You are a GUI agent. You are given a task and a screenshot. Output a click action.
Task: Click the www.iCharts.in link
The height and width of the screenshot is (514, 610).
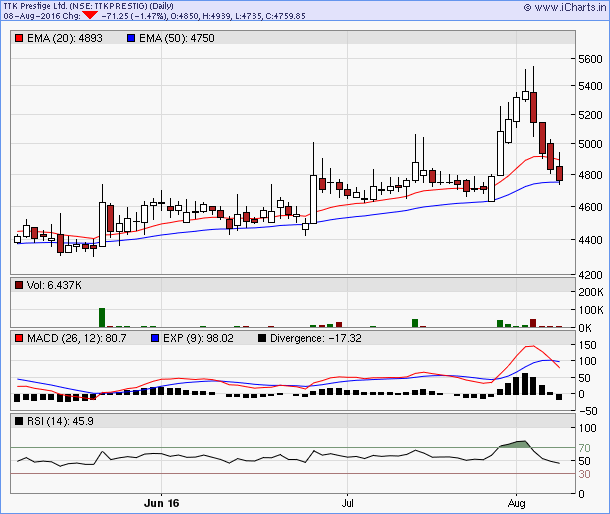click(x=570, y=7)
